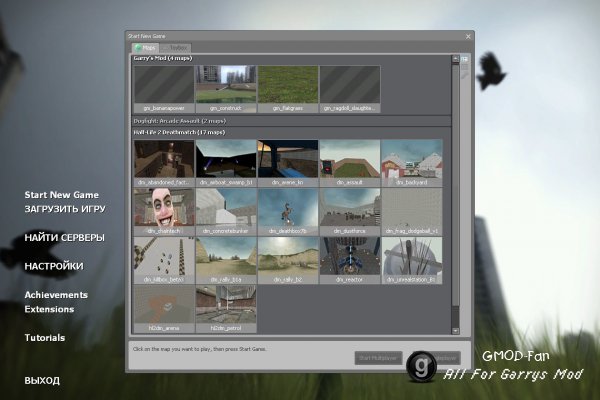The height and width of the screenshot is (400, 600).
Task: Select the dm_abandoned_factory map
Action: [164, 163]
